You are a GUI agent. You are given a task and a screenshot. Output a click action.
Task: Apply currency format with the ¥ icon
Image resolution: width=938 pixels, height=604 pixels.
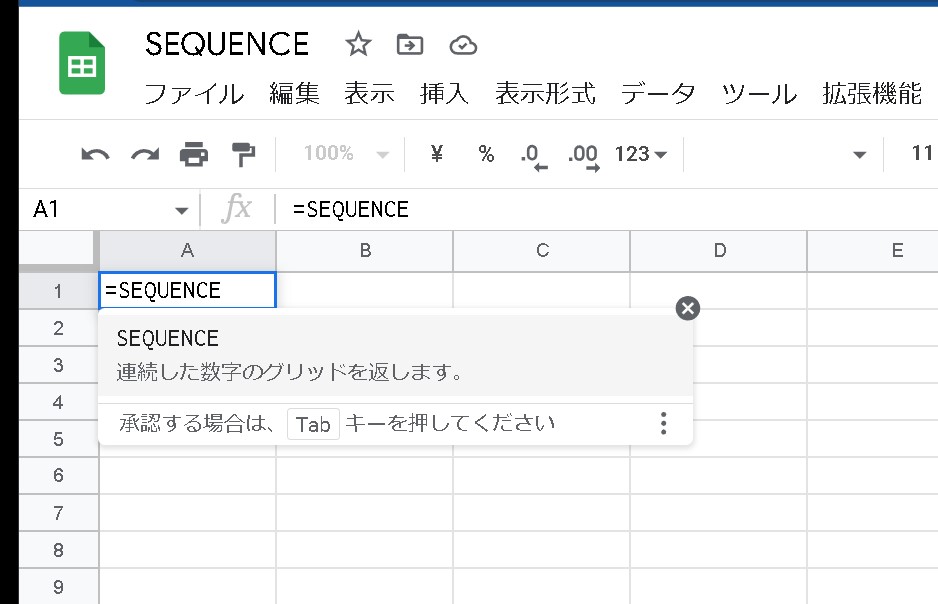click(435, 154)
